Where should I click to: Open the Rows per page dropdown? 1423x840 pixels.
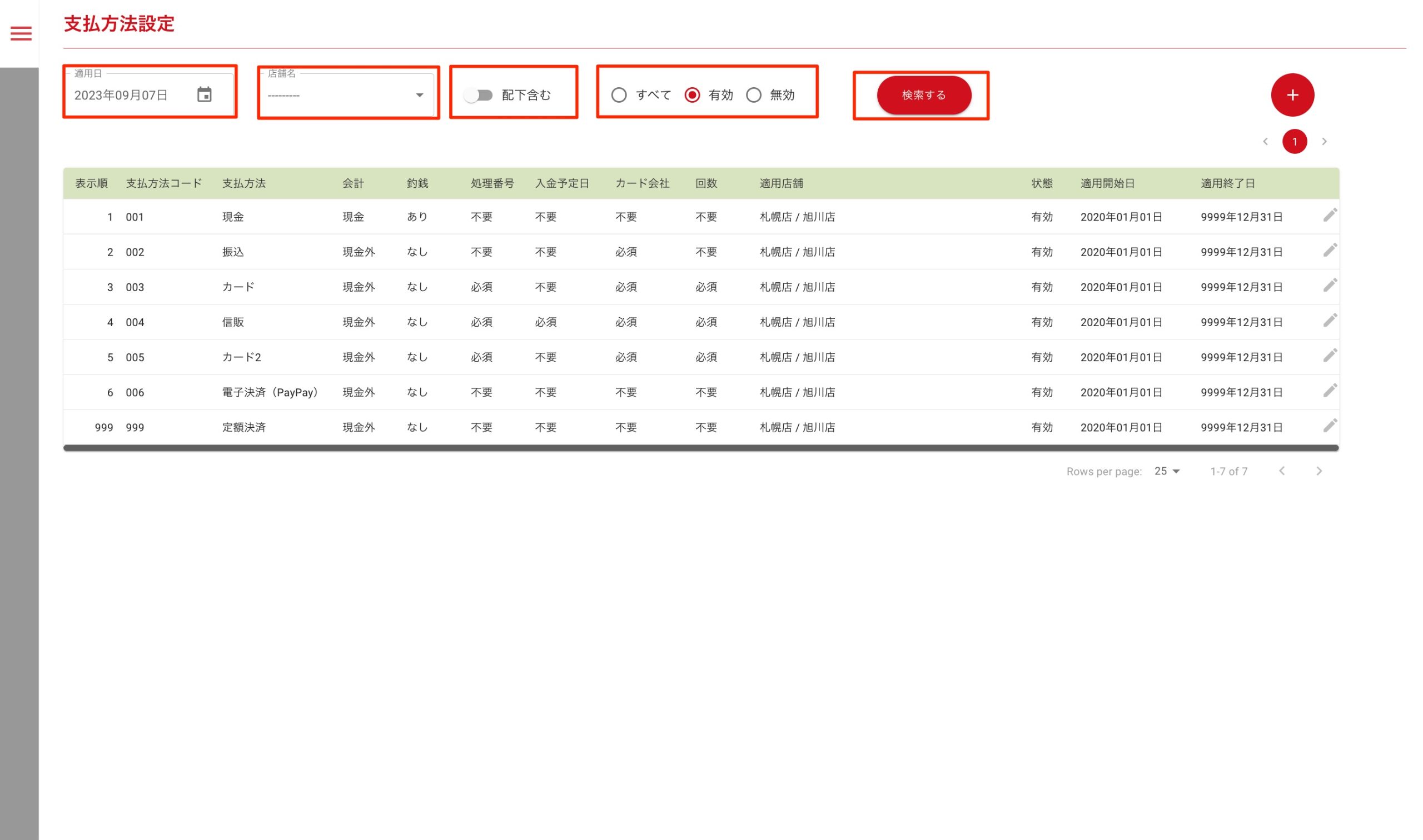(1167, 472)
